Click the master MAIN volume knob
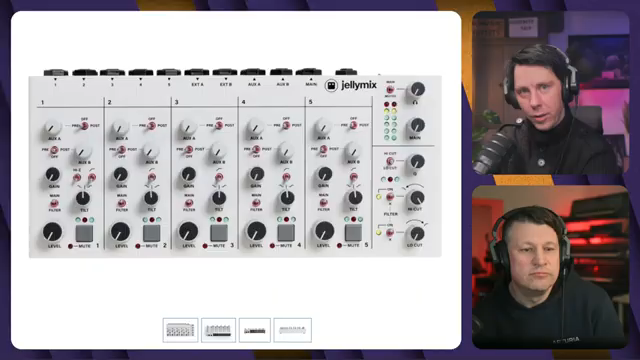This screenshot has width=640, height=360. click(417, 125)
